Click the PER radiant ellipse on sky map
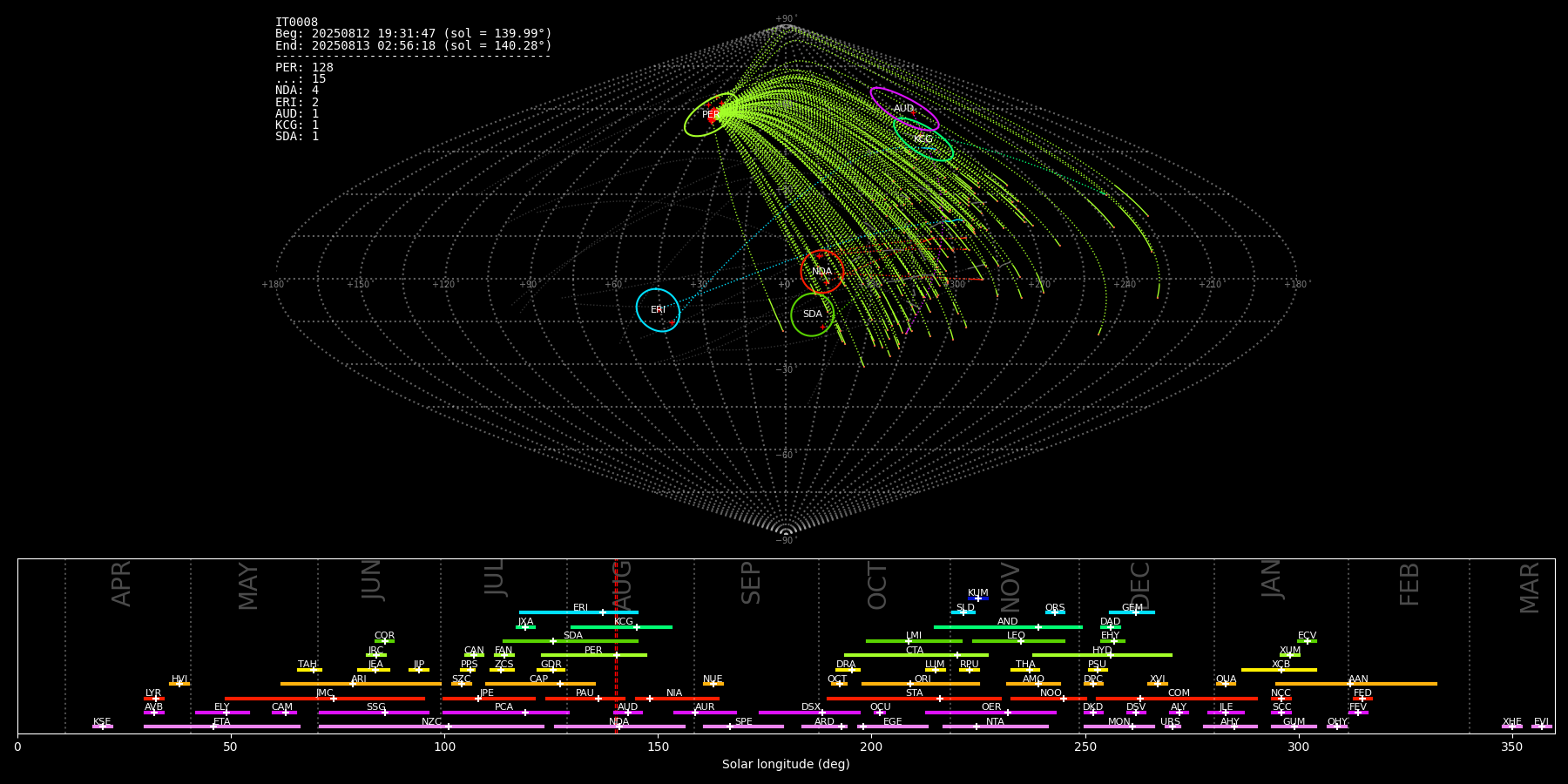Screen dimensions: 1568x784 712,114
